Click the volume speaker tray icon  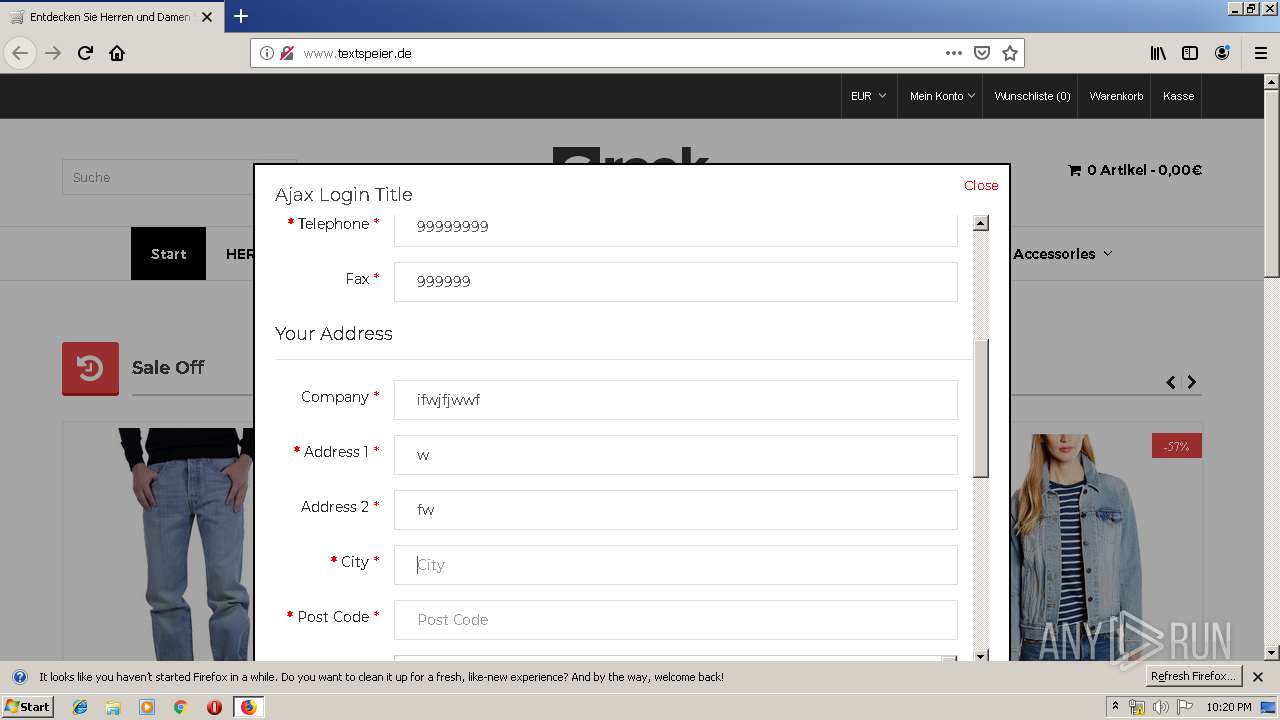(x=1160, y=707)
